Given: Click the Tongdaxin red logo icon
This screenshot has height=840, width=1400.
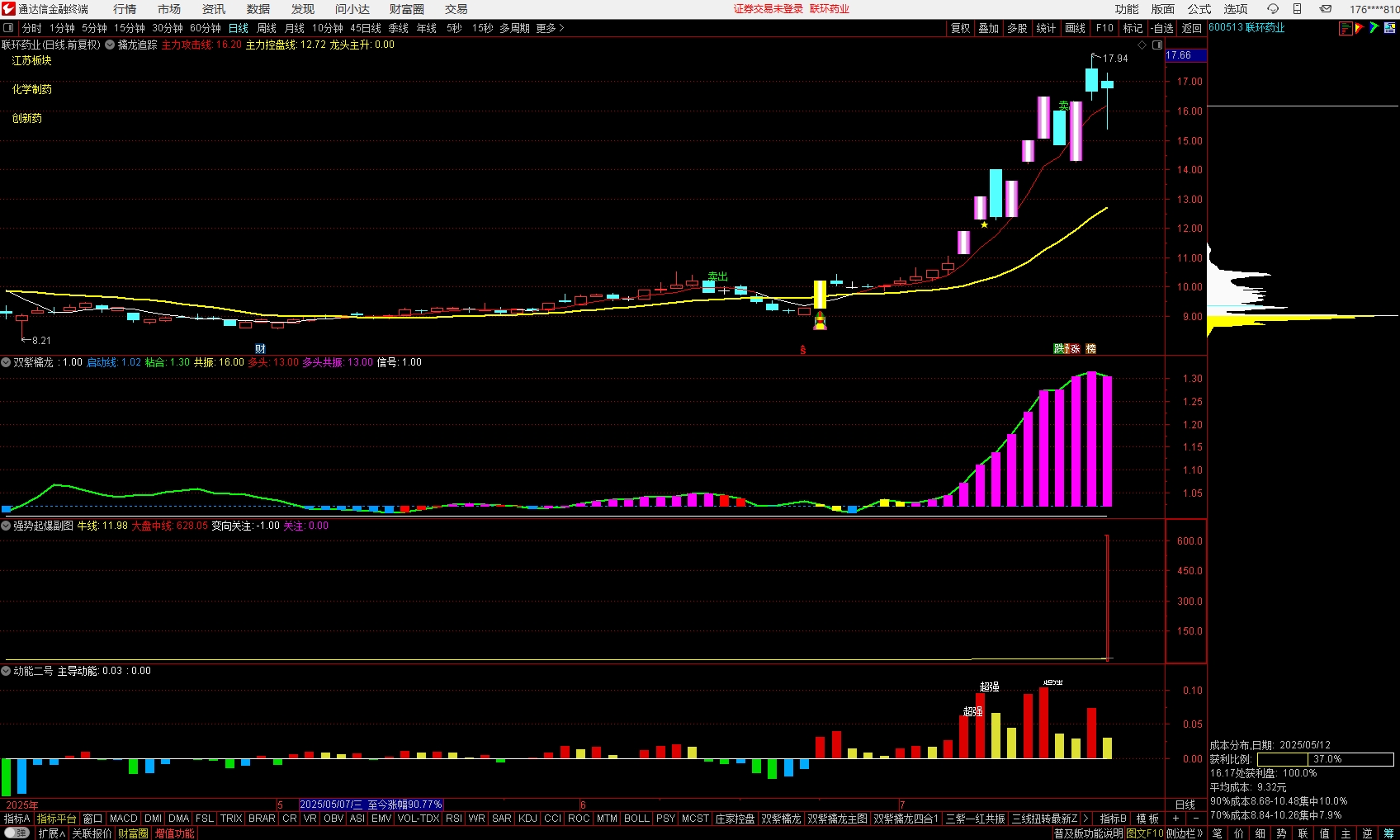Looking at the screenshot, I should [x=8, y=8].
